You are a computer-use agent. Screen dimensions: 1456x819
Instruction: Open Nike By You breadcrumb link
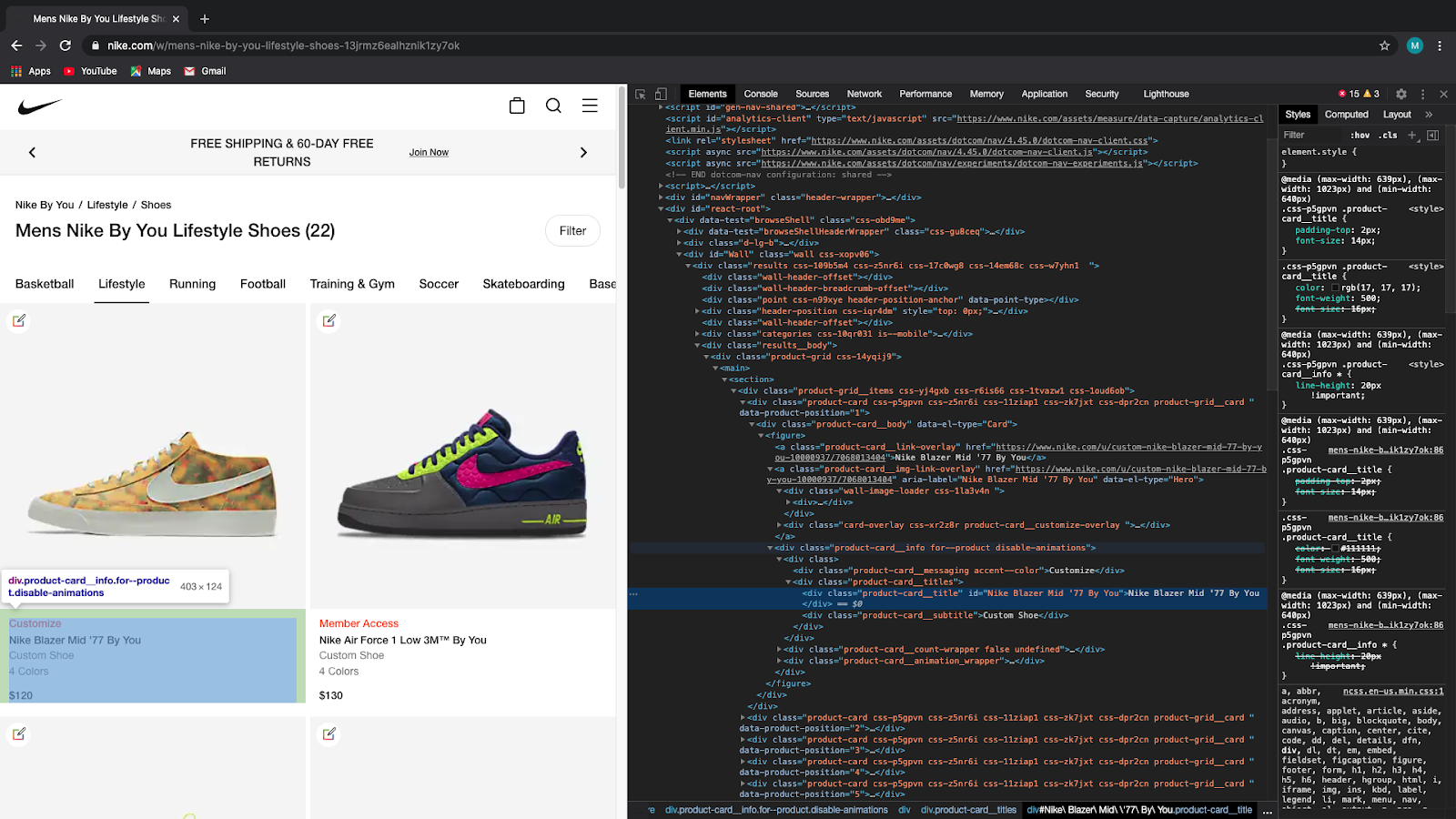click(45, 205)
